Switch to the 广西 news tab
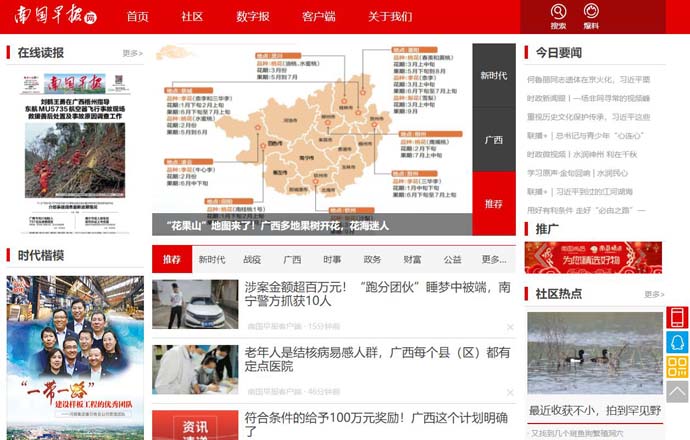 [292, 260]
